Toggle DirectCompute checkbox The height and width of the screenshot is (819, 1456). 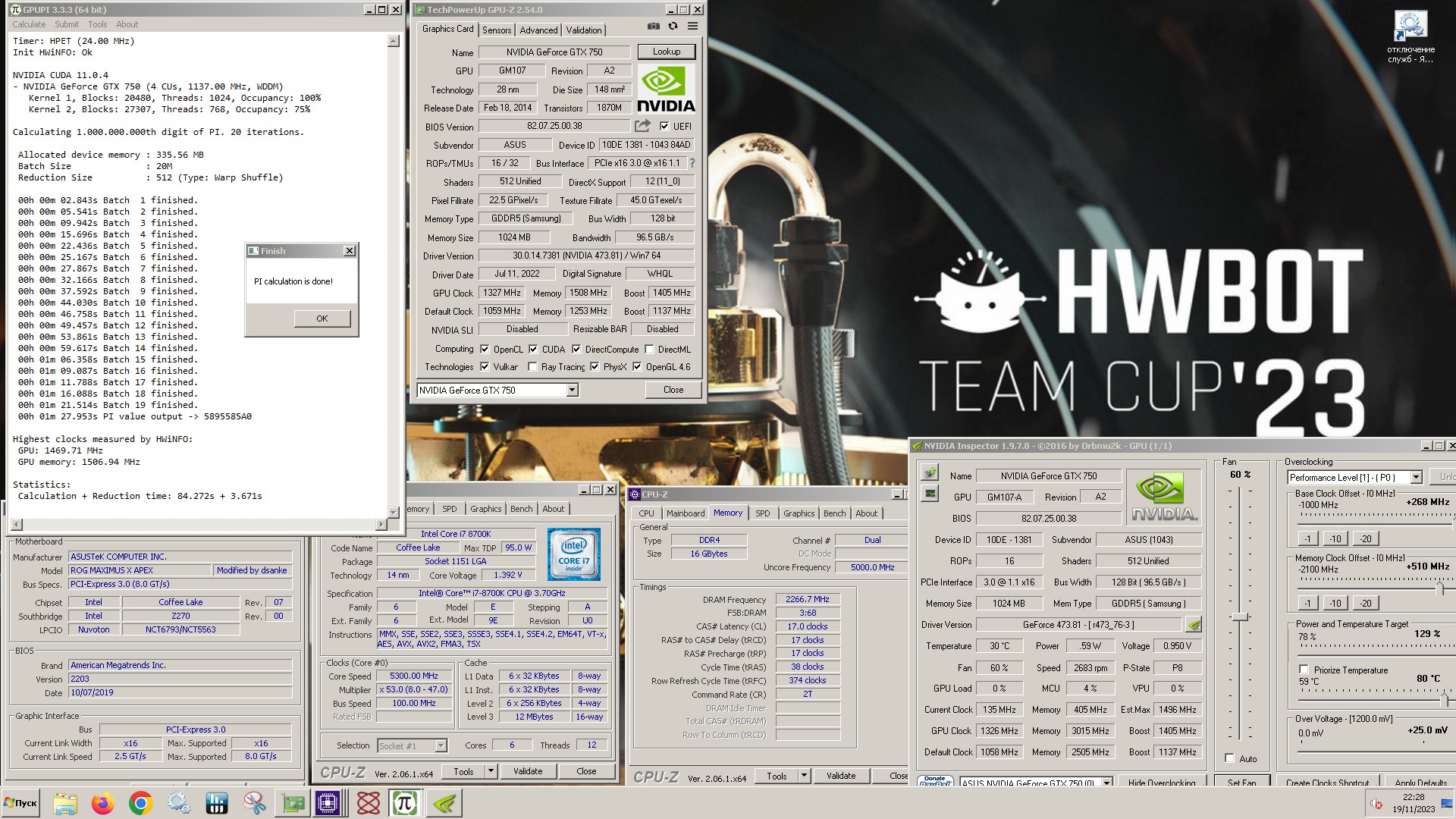[576, 350]
